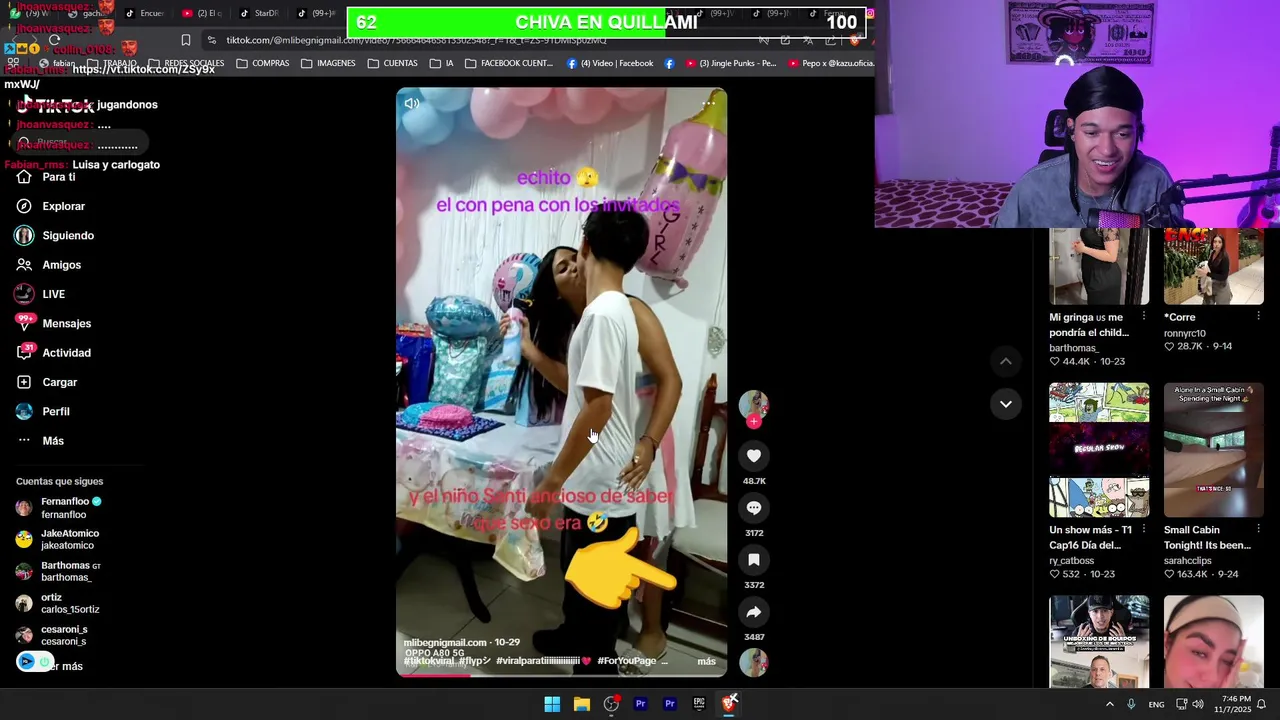Open author ry_catboss
The height and width of the screenshot is (720, 1280).
(1073, 561)
